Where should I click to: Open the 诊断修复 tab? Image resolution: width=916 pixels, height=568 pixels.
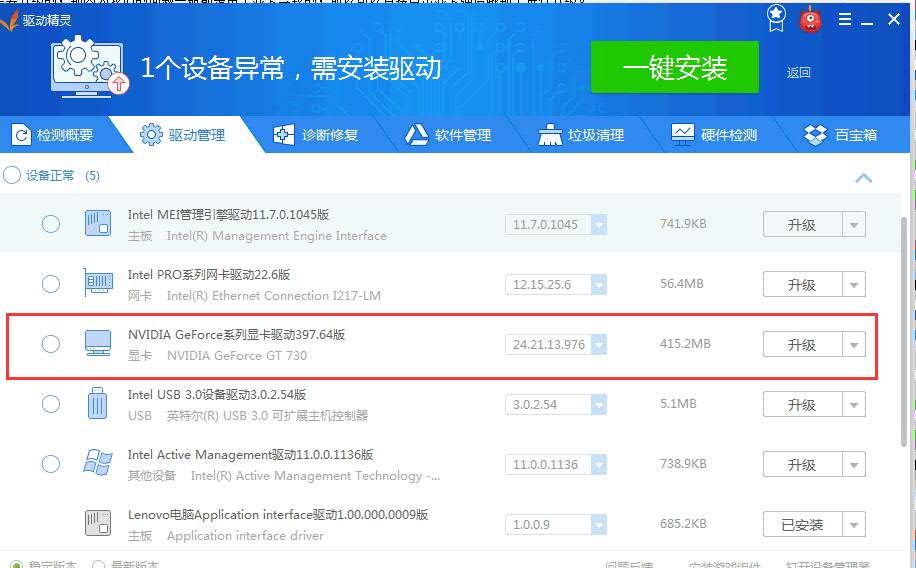[316, 135]
